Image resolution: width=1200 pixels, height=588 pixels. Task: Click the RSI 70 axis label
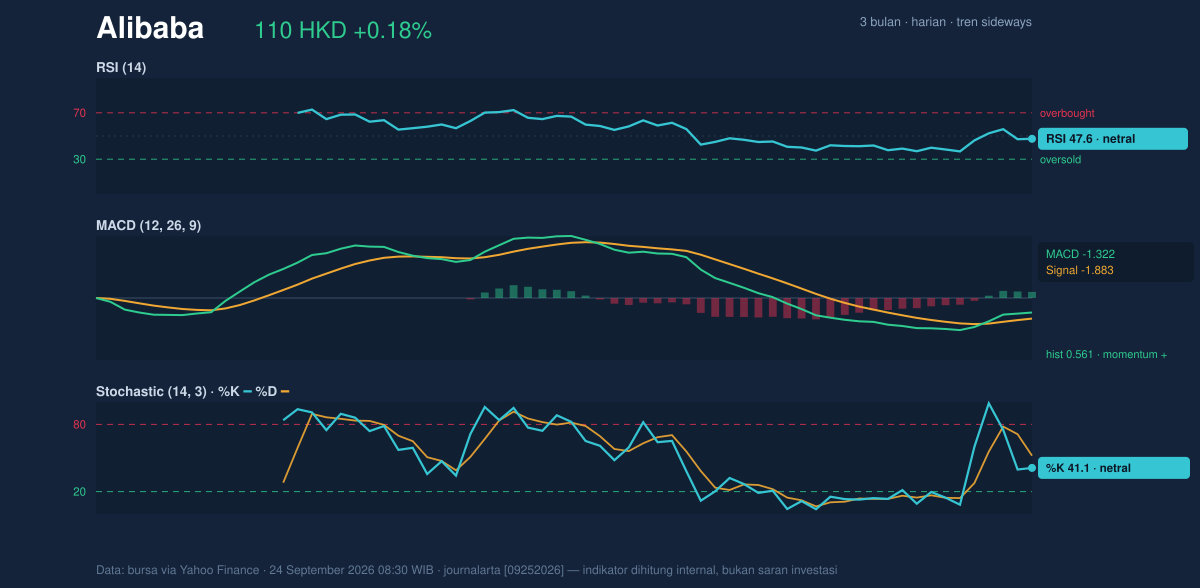pos(79,113)
